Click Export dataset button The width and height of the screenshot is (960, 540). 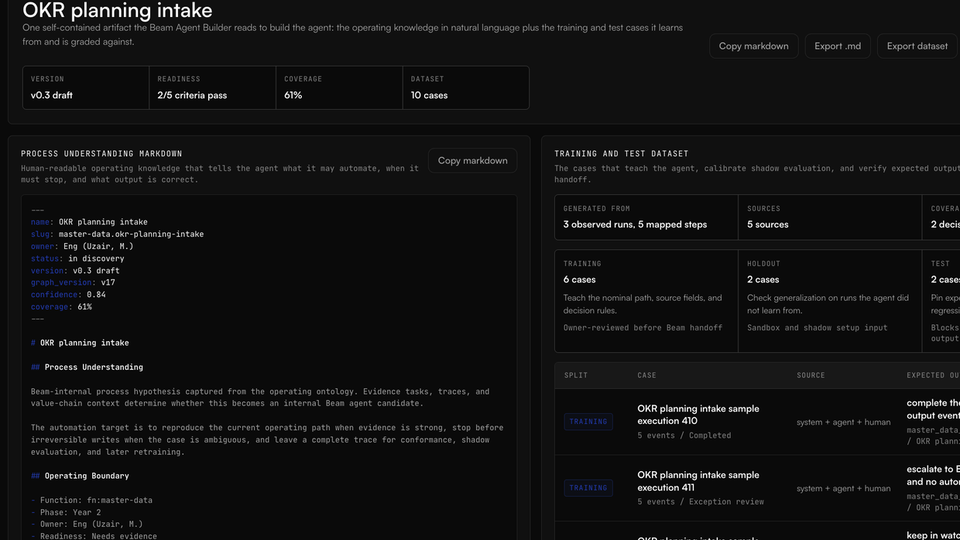coord(917,46)
